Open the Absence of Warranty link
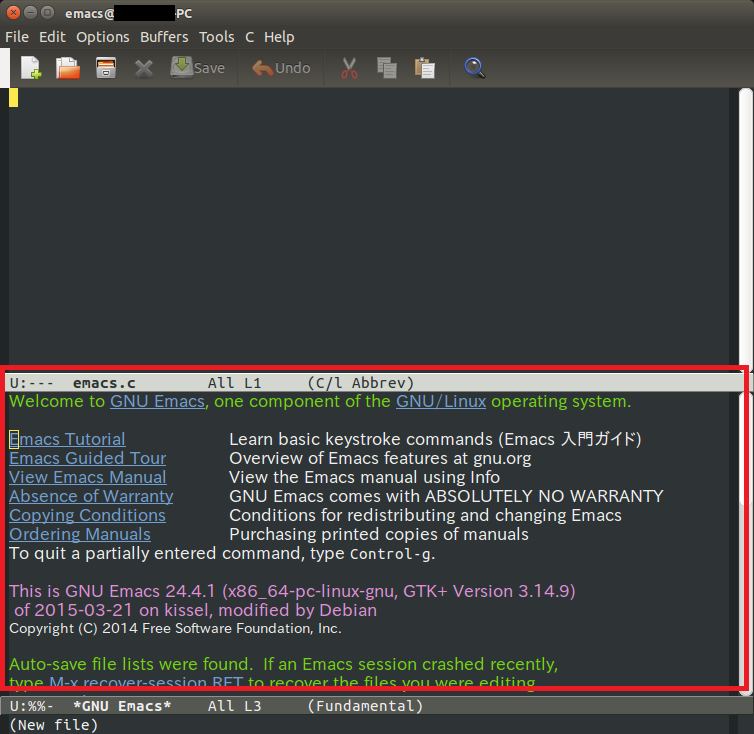 tap(91, 496)
